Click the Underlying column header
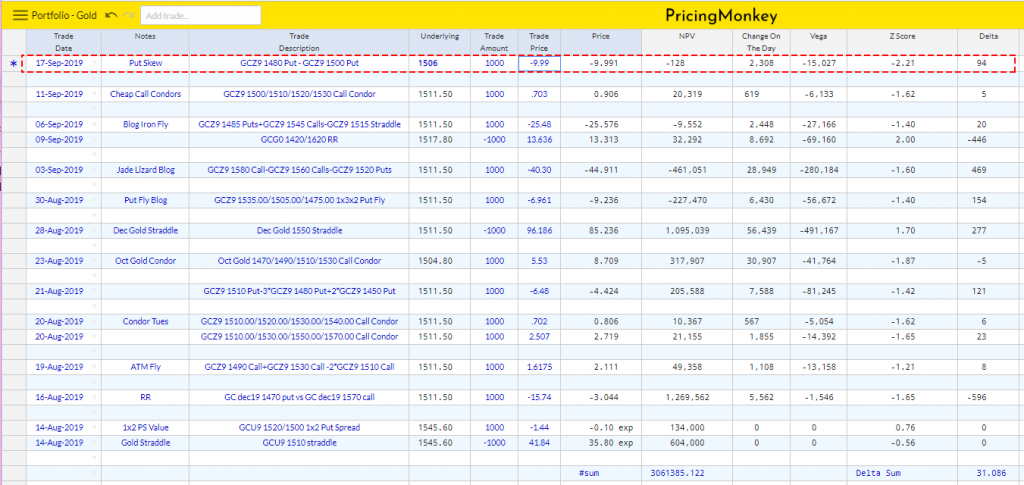The height and width of the screenshot is (485, 1024). pos(440,42)
